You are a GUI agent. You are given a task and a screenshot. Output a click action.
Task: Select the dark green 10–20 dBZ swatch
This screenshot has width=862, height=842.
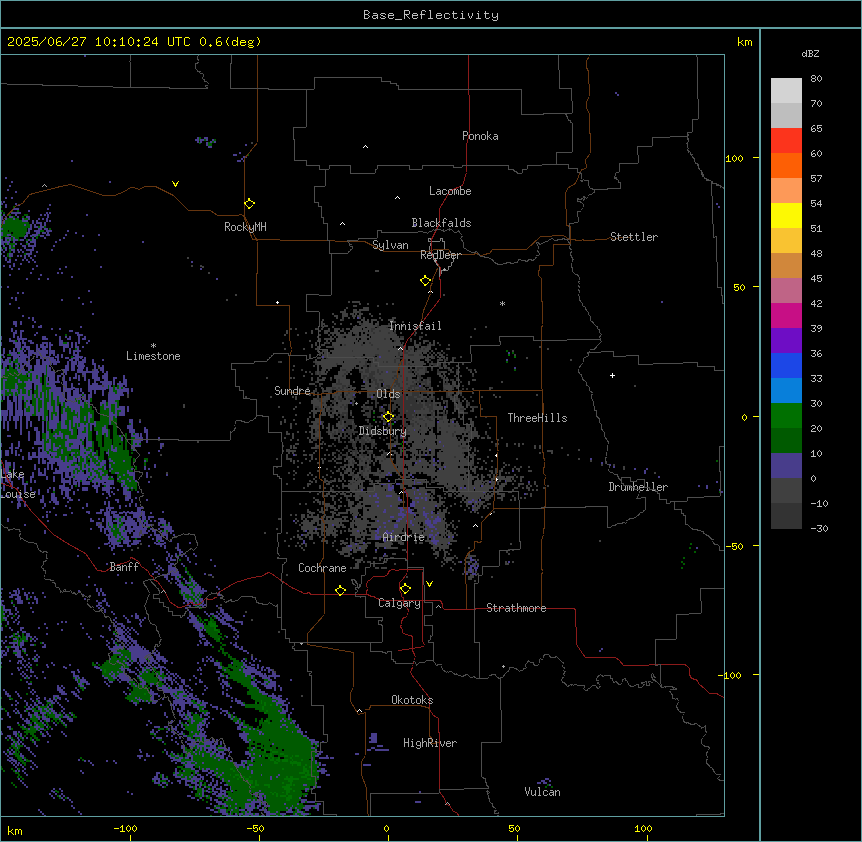(x=786, y=441)
